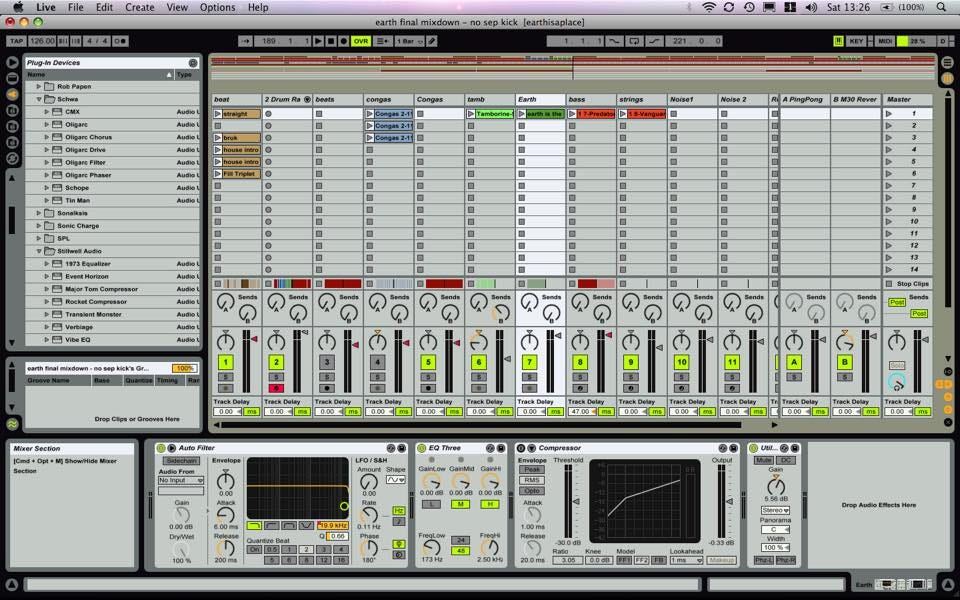
Task: Launch scene 1 in Master track
Action: (889, 114)
